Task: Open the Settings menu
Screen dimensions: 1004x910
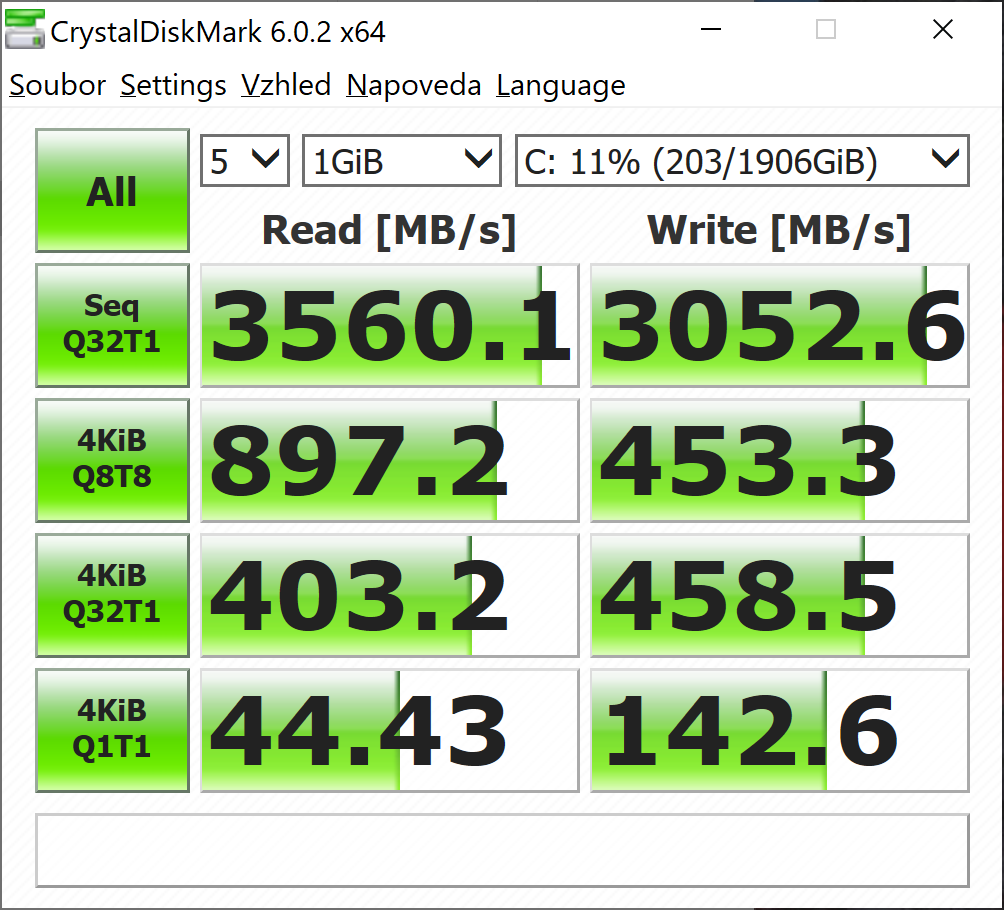Action: point(173,86)
